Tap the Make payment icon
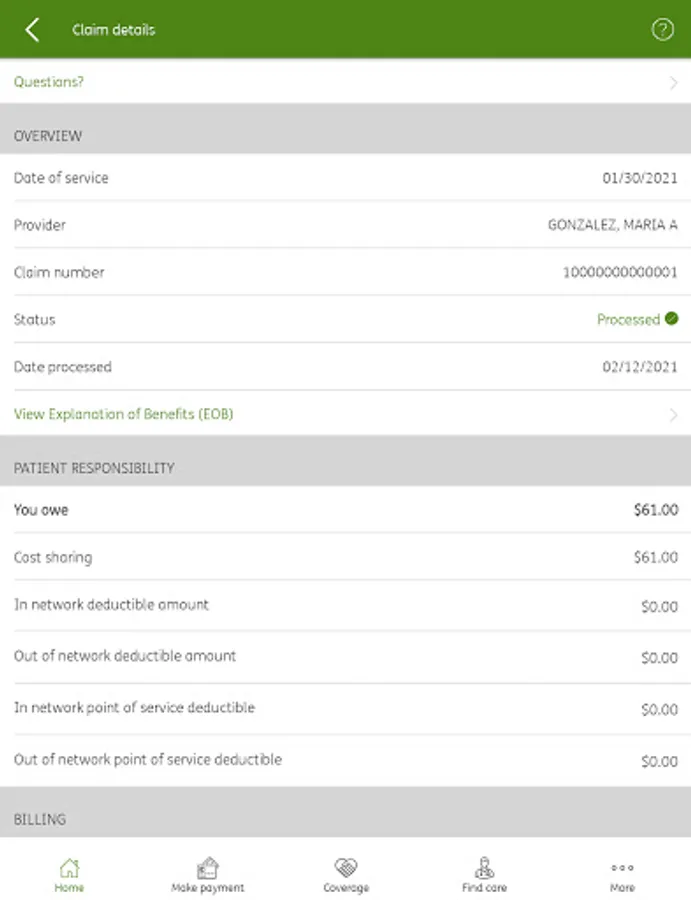691x900 pixels. tap(207, 867)
